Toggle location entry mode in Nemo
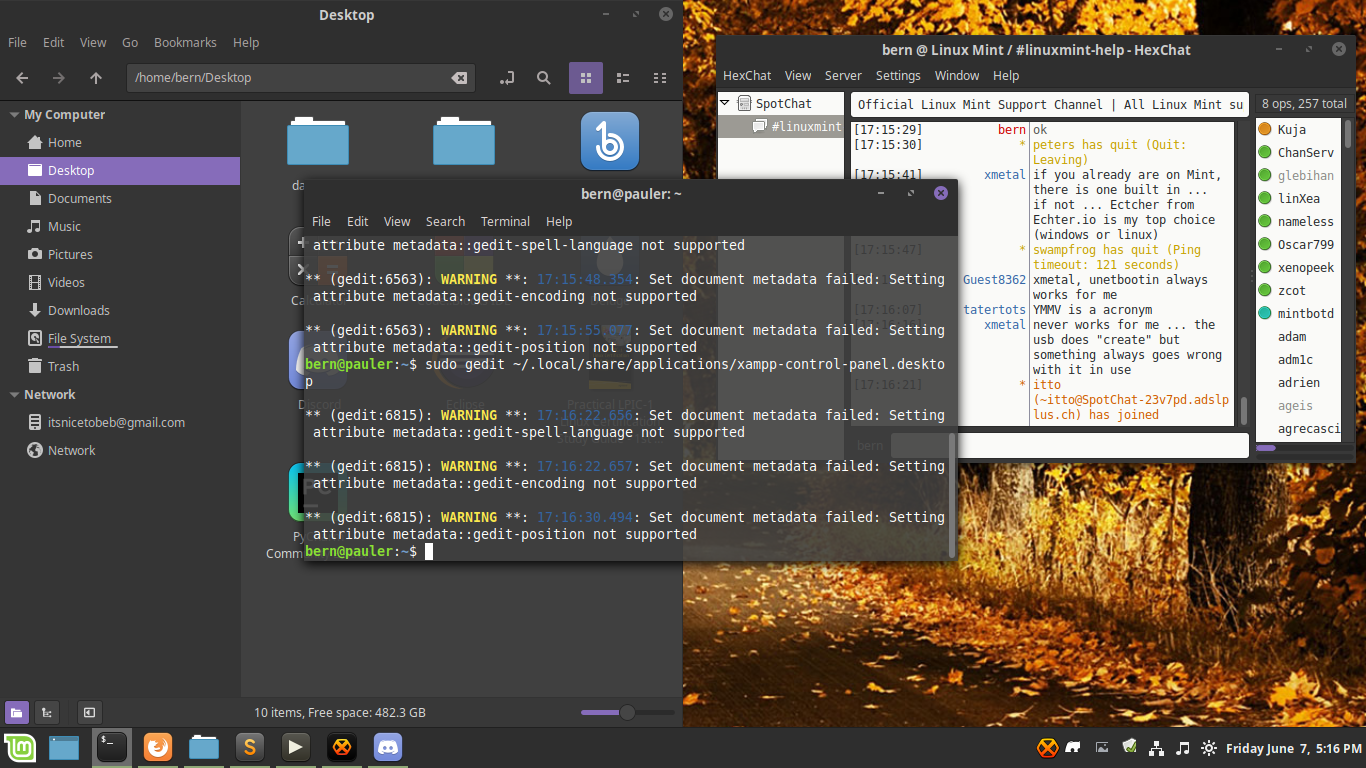Screen dimensions: 1366x768 [x=506, y=78]
